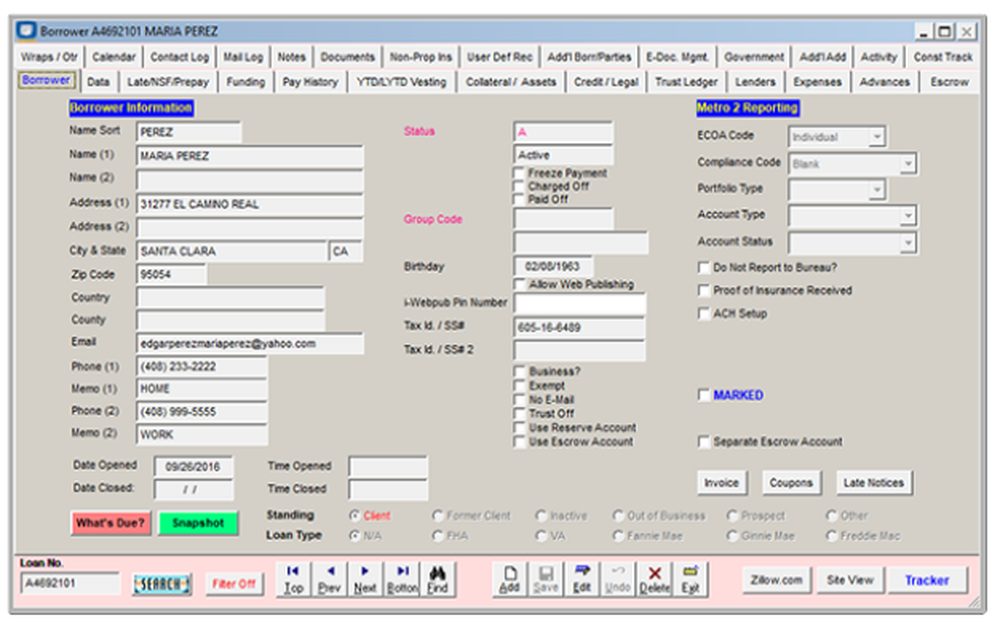Open the Tracker button

[927, 580]
